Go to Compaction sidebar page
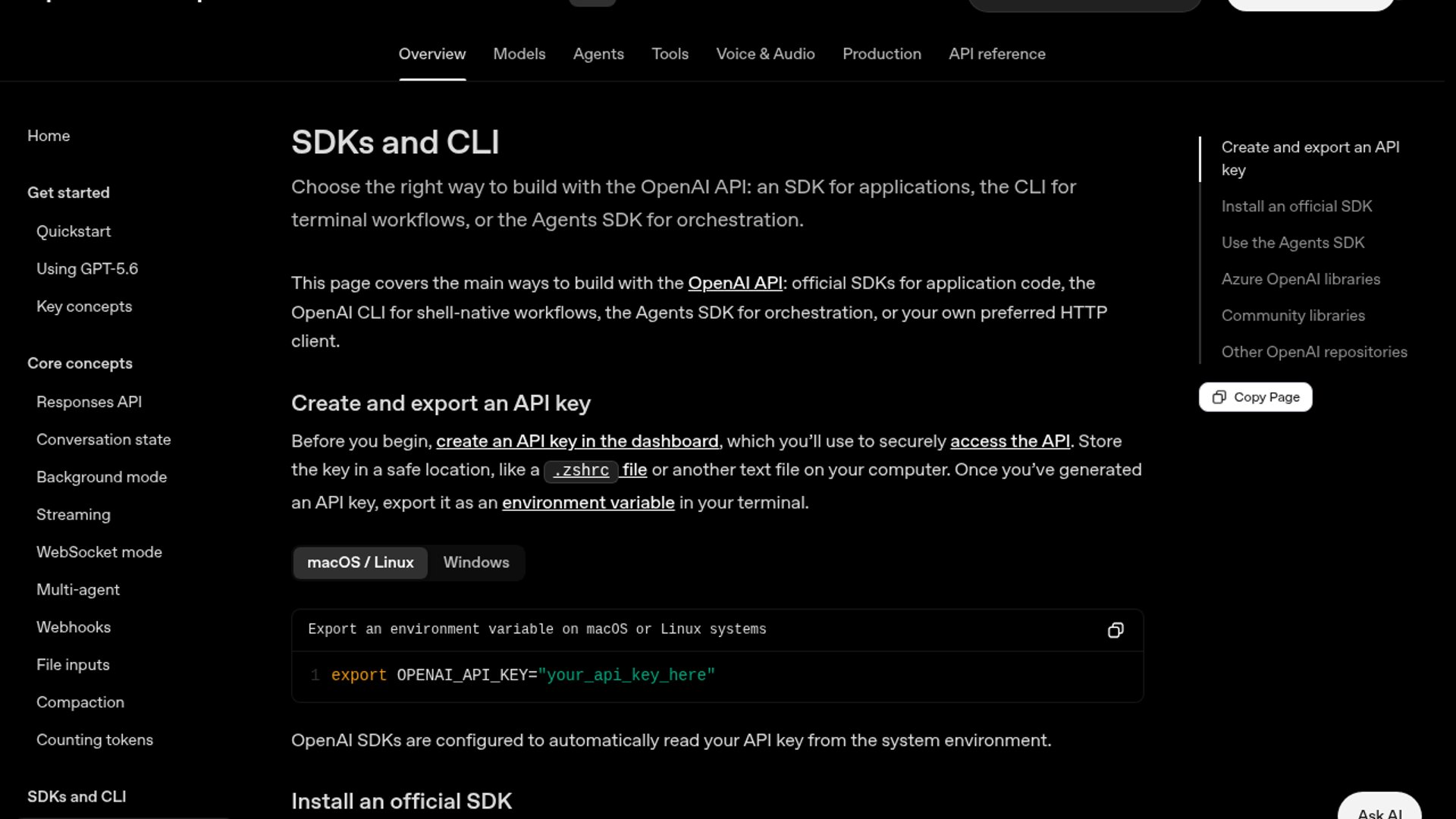 point(80,702)
